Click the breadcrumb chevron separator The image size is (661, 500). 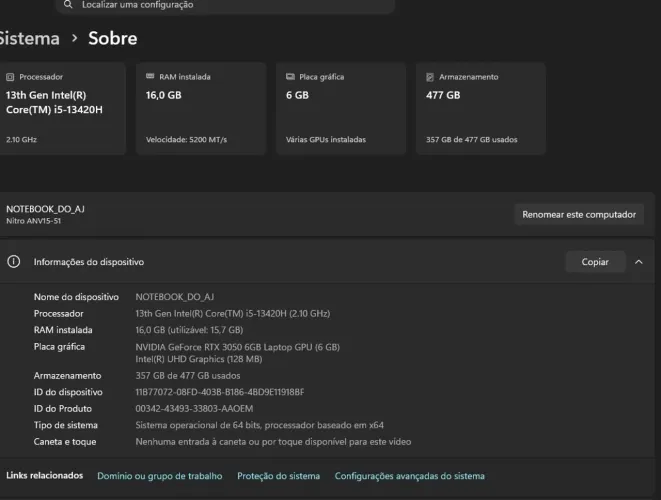[x=75, y=38]
